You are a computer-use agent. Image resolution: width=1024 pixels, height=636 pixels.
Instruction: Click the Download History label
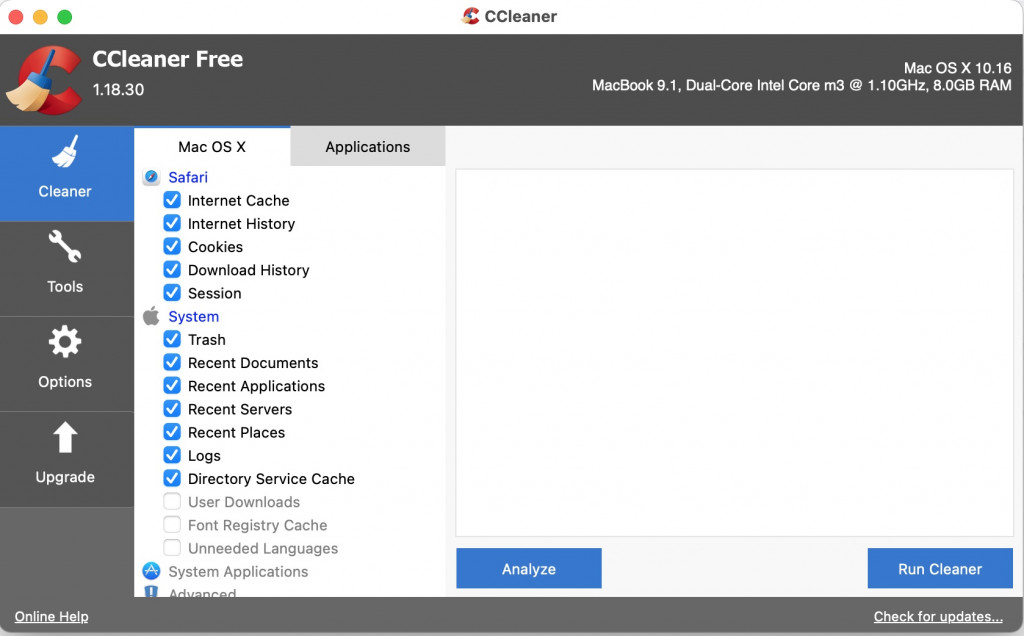(x=248, y=270)
